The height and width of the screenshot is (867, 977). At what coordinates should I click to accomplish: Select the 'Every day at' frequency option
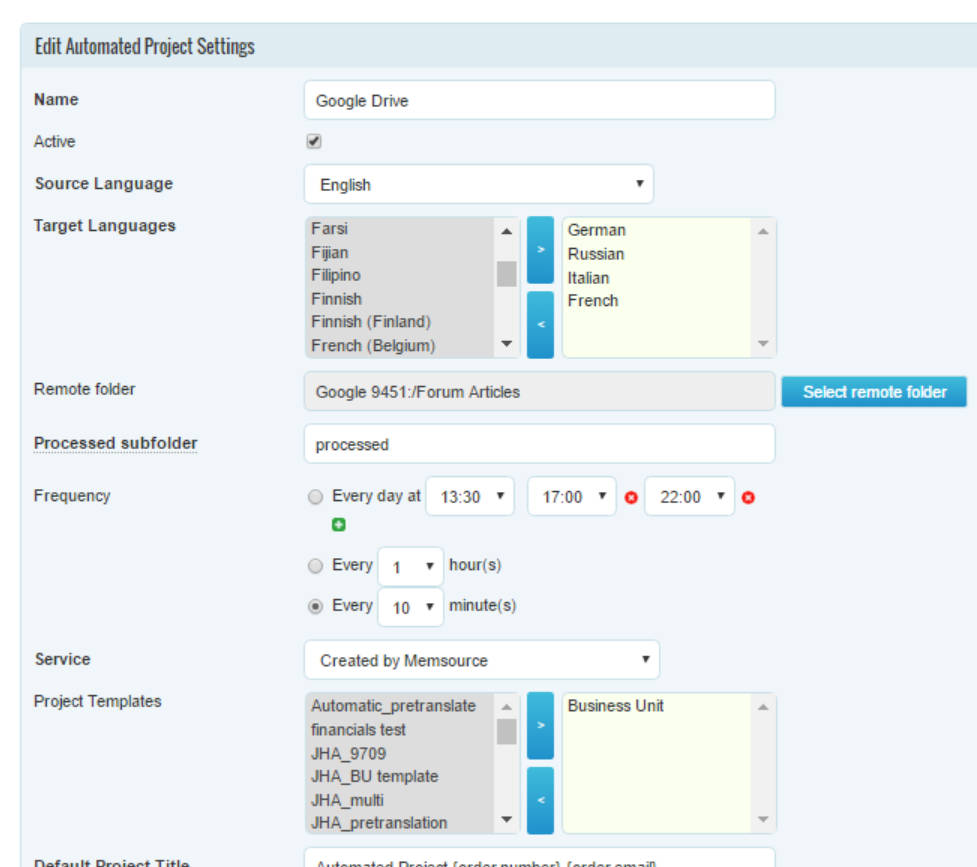tap(316, 497)
